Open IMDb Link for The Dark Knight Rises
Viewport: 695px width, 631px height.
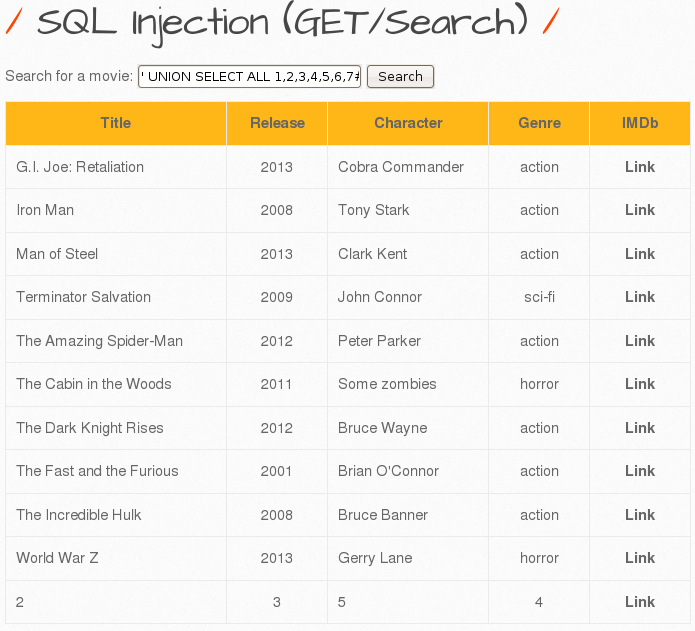640,428
